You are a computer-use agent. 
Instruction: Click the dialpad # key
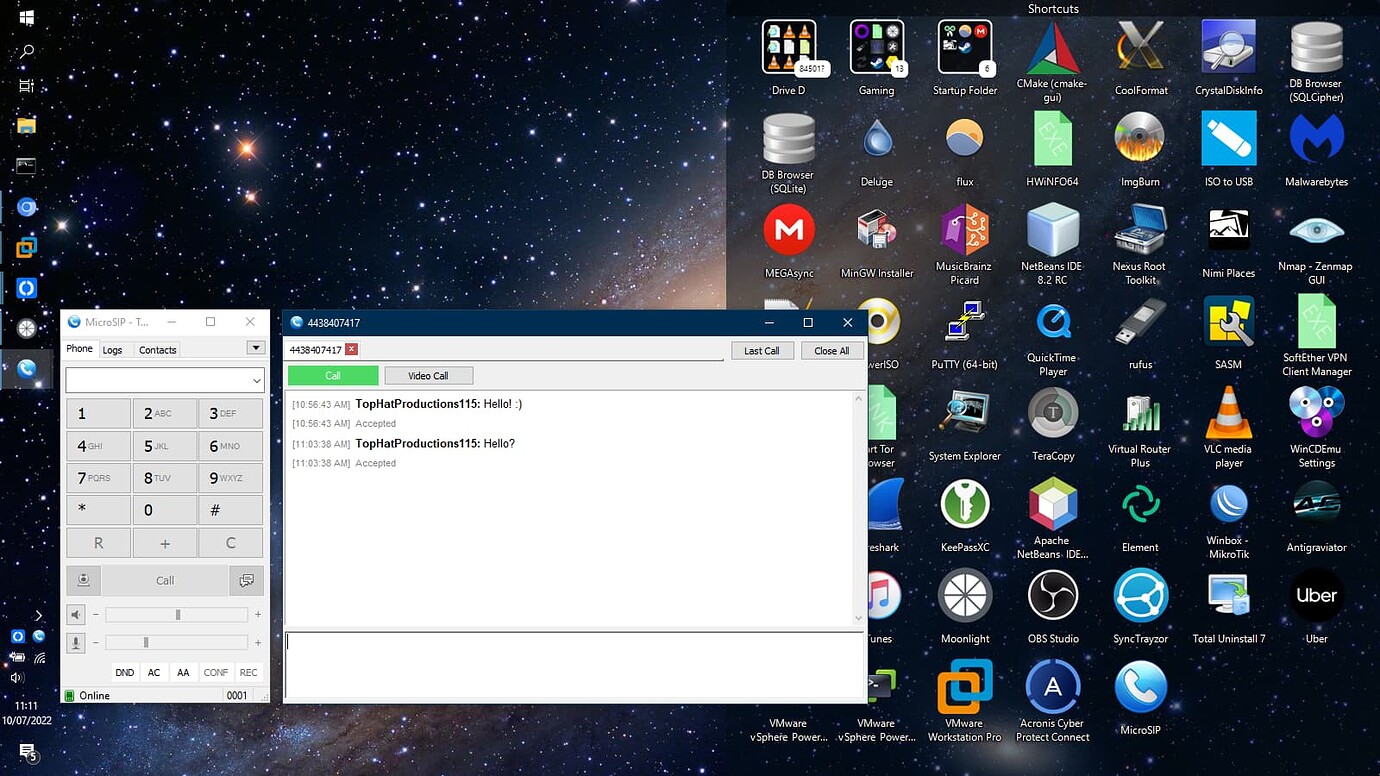230,510
